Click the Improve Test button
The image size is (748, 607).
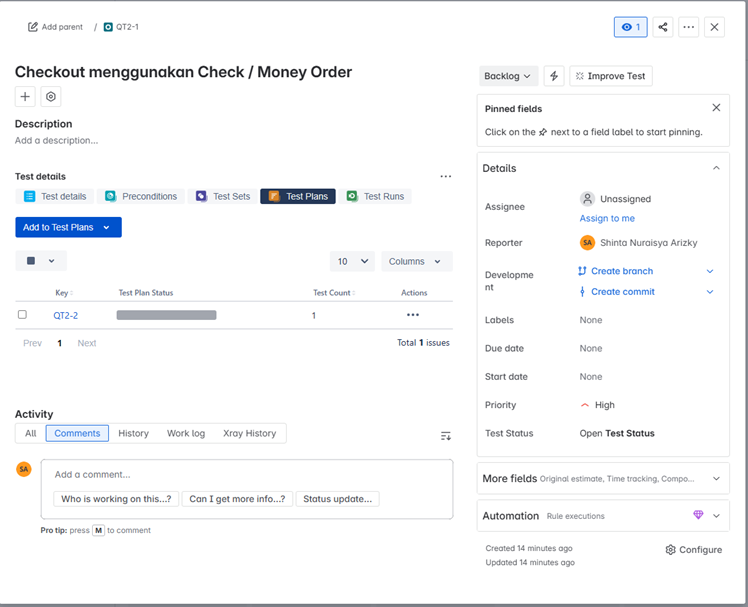[610, 76]
